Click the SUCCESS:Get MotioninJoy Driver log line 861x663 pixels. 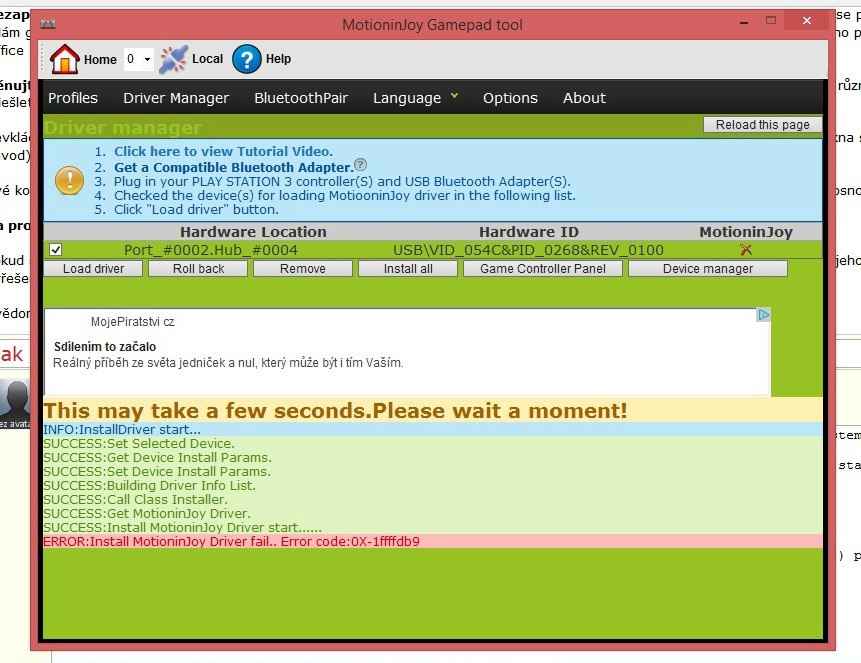433,513
